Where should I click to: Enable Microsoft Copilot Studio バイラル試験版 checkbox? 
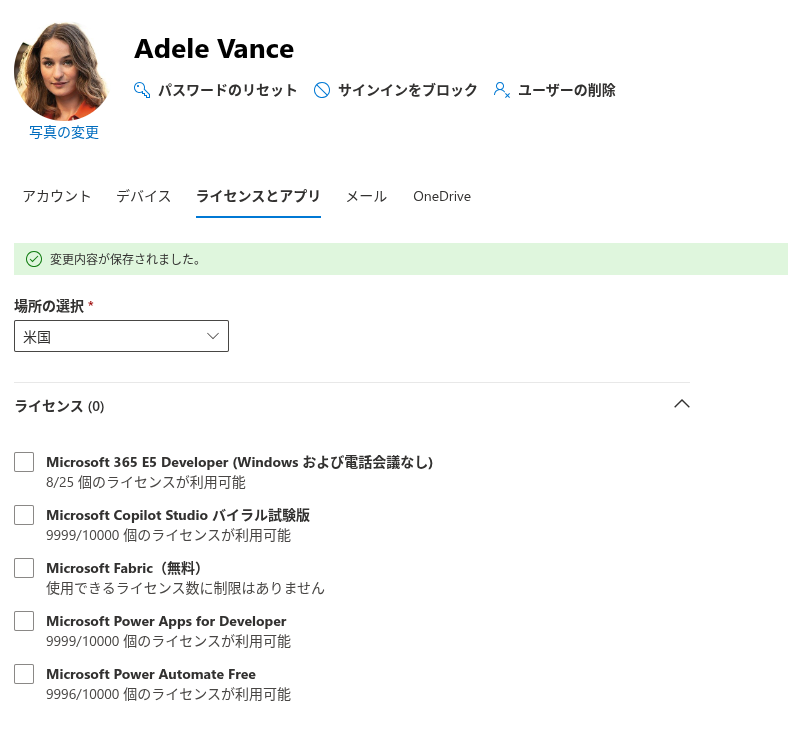(24, 515)
